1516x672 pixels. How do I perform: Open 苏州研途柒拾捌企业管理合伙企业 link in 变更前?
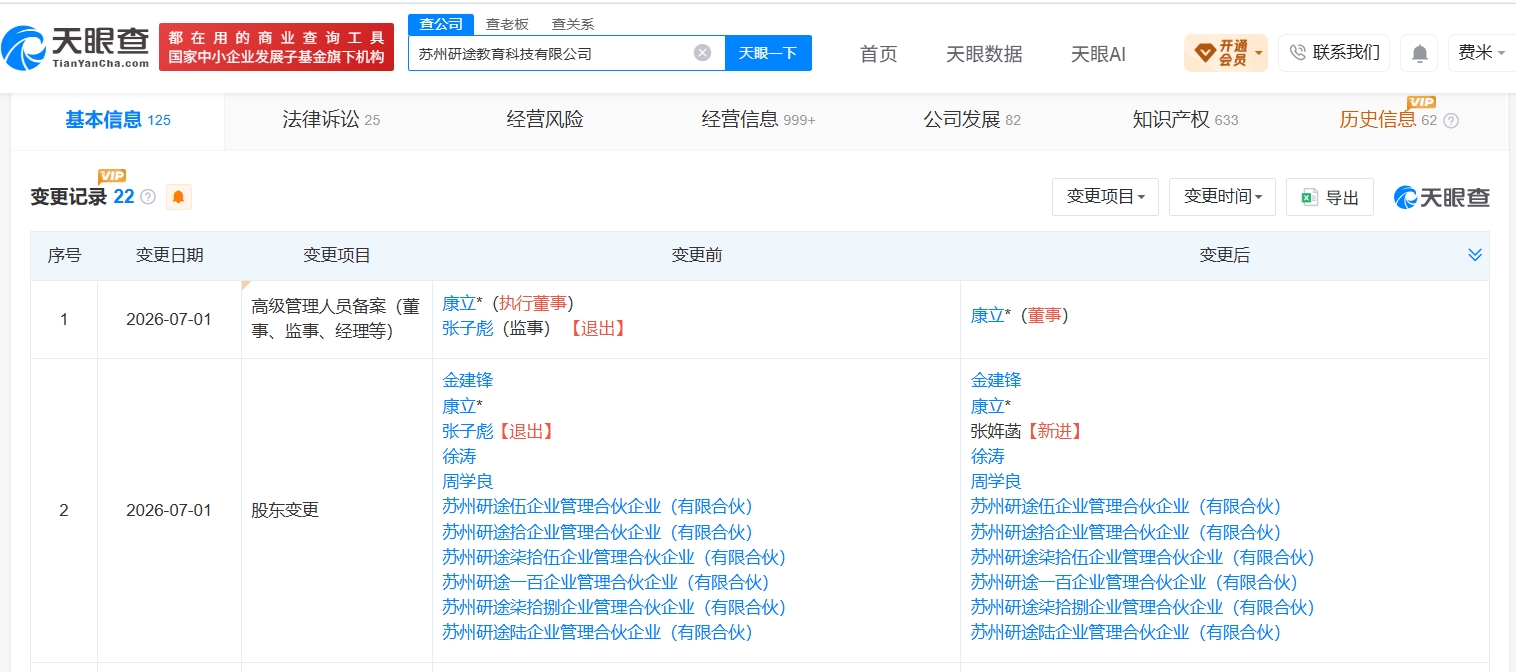pos(614,607)
